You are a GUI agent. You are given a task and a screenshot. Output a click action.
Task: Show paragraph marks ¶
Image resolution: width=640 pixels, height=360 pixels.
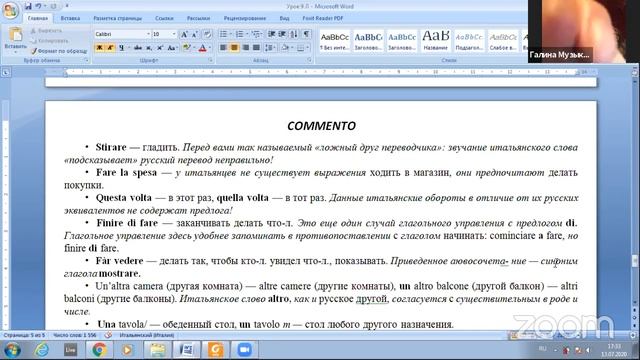point(306,34)
